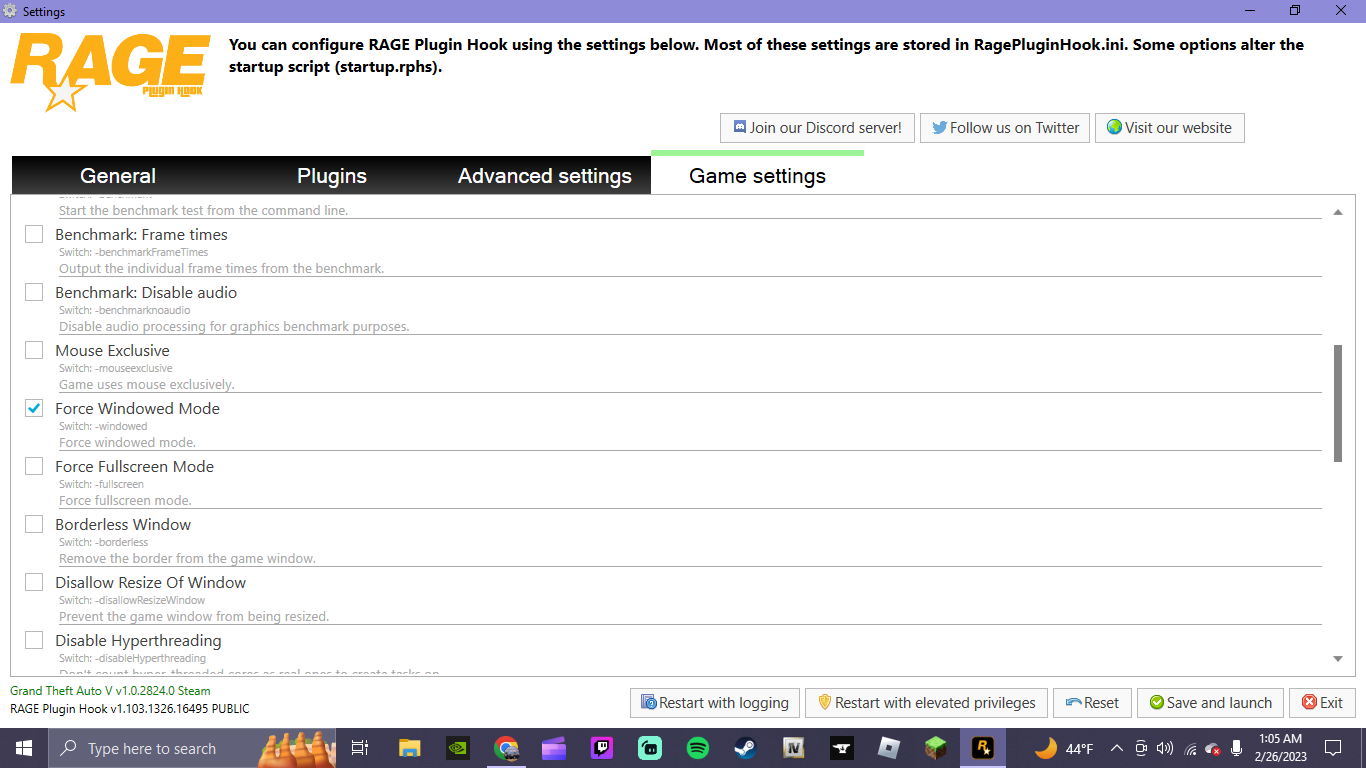Viewport: 1366px width, 768px height.
Task: Open Task View from the taskbar
Action: (x=361, y=748)
